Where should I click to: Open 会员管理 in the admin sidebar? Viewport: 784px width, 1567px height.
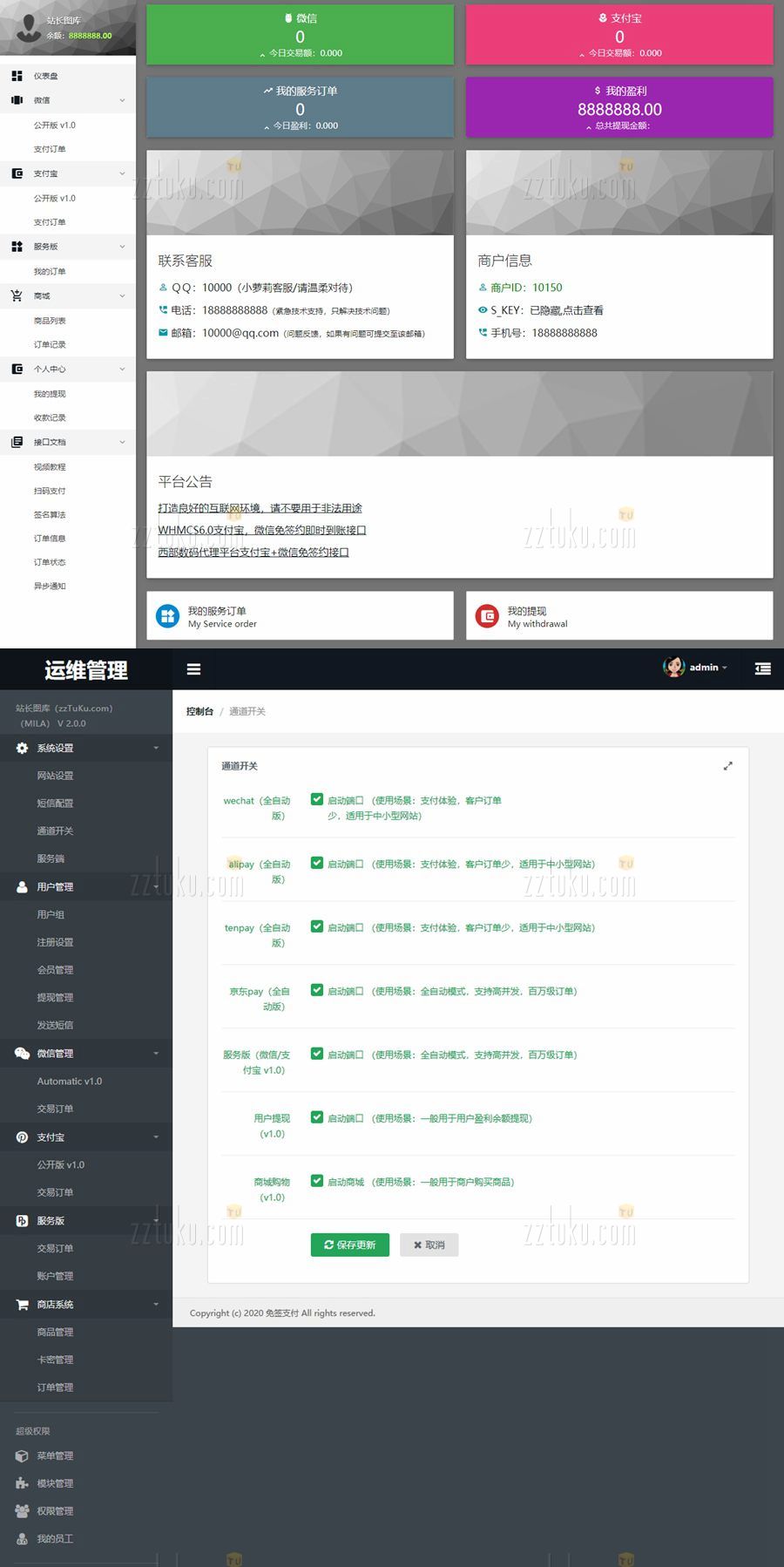(55, 970)
